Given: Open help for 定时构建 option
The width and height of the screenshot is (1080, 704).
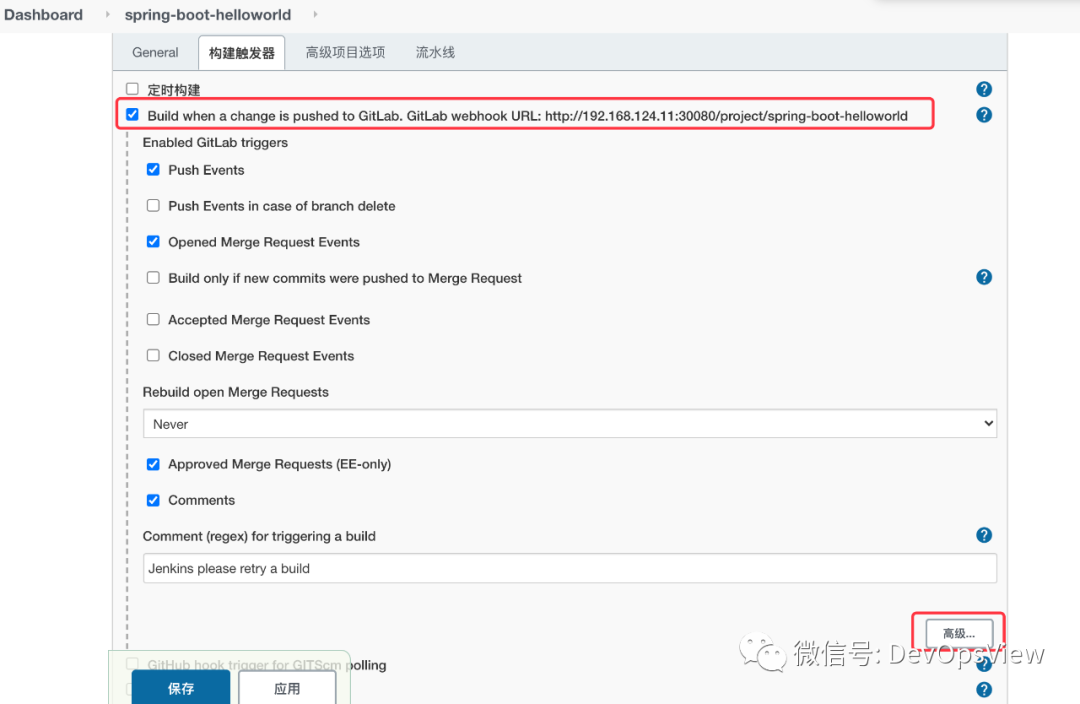Looking at the screenshot, I should (x=984, y=89).
